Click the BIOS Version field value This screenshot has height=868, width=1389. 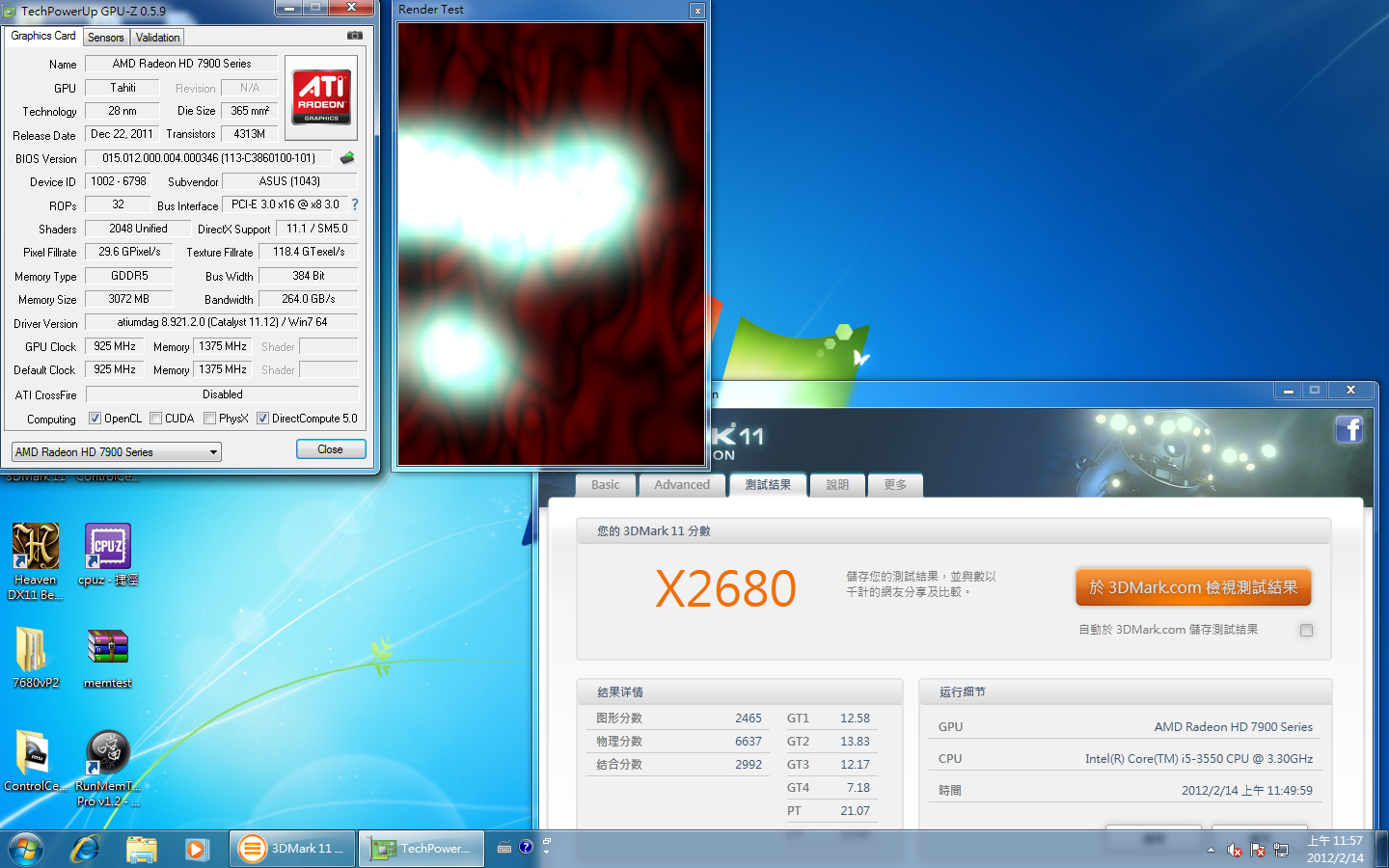(208, 158)
